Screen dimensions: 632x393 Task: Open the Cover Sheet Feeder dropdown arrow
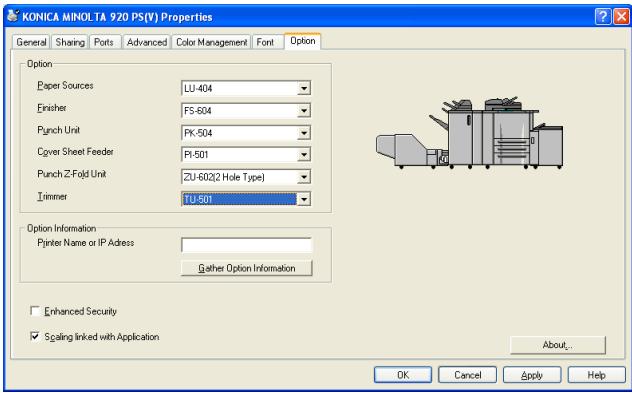click(304, 155)
